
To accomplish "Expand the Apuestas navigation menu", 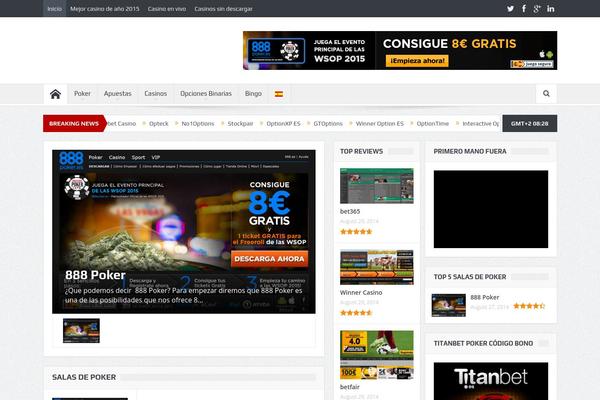I will 117,94.
